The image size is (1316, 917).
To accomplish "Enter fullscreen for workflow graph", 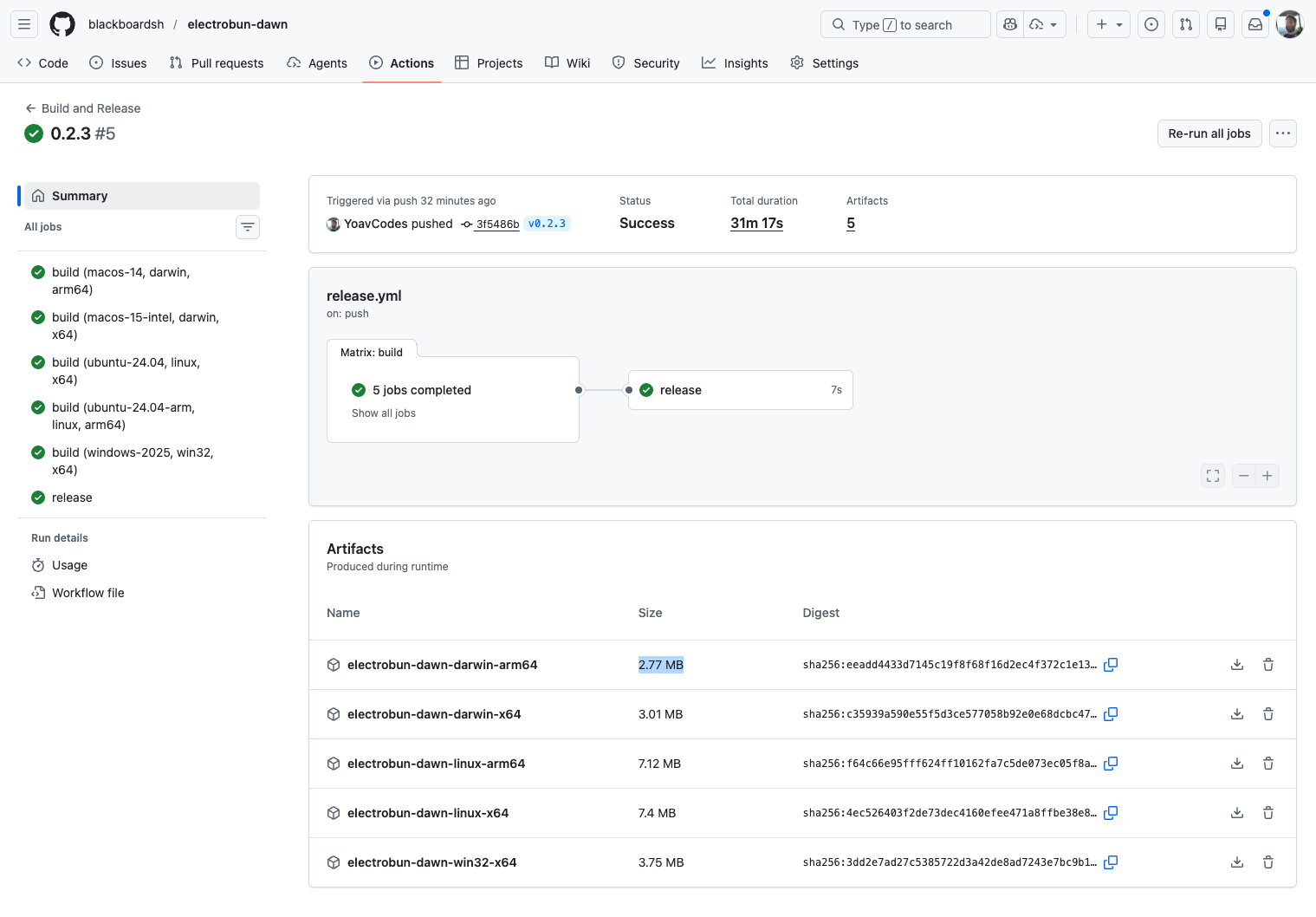I will [1213, 476].
